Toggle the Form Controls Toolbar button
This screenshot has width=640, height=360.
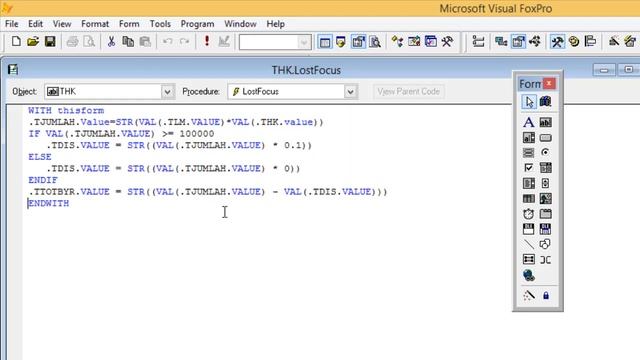pyautogui.click(x=557, y=41)
